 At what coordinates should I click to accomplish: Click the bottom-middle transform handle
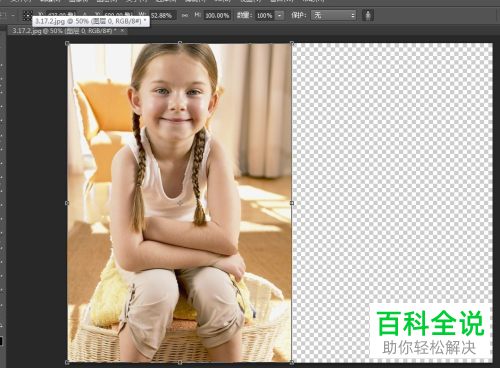[180, 362]
